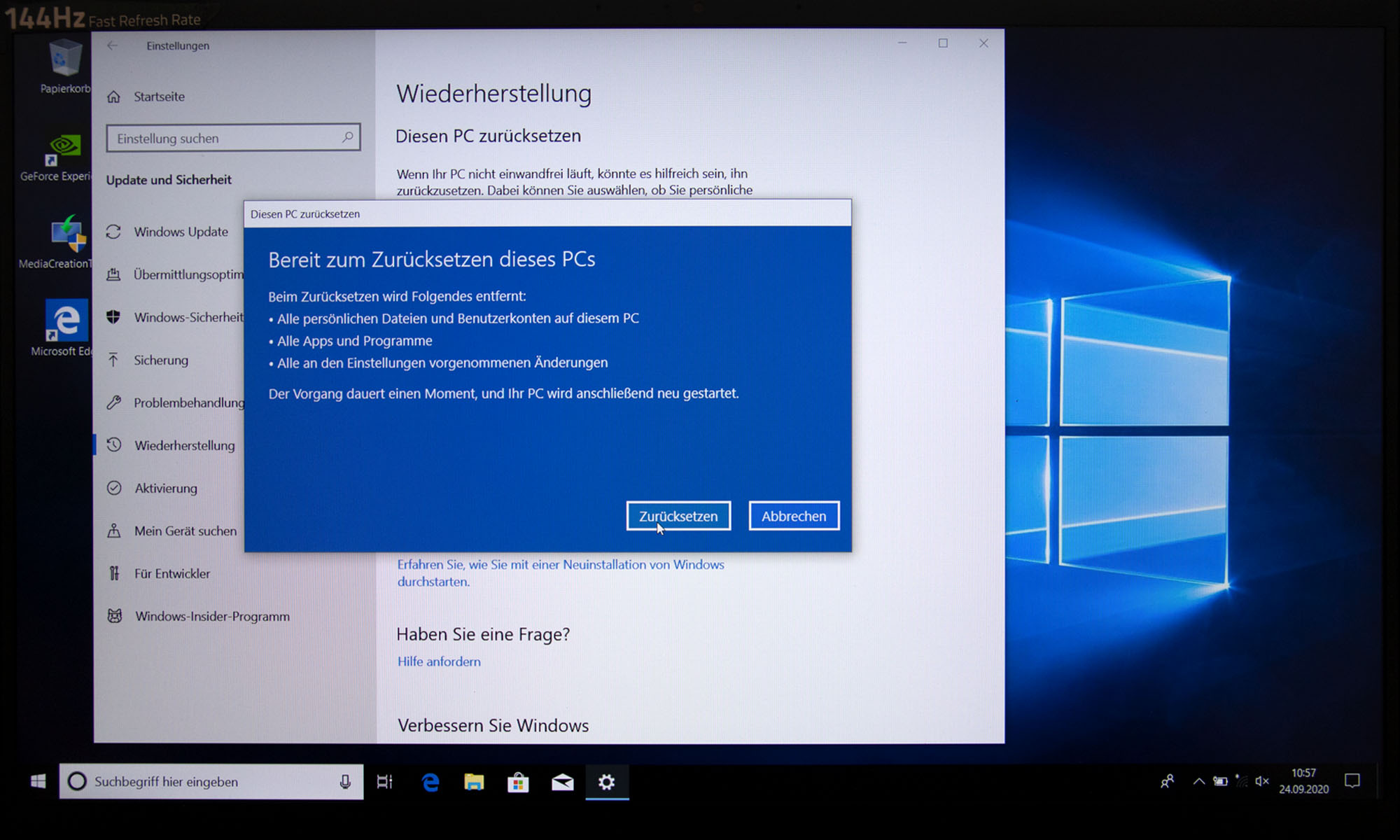Open File Explorer from taskbar

[x=474, y=782]
